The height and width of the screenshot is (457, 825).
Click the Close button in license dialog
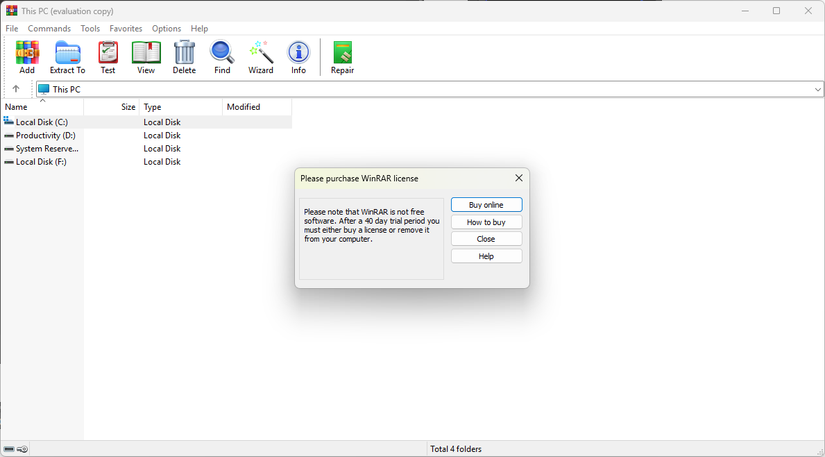click(x=486, y=239)
